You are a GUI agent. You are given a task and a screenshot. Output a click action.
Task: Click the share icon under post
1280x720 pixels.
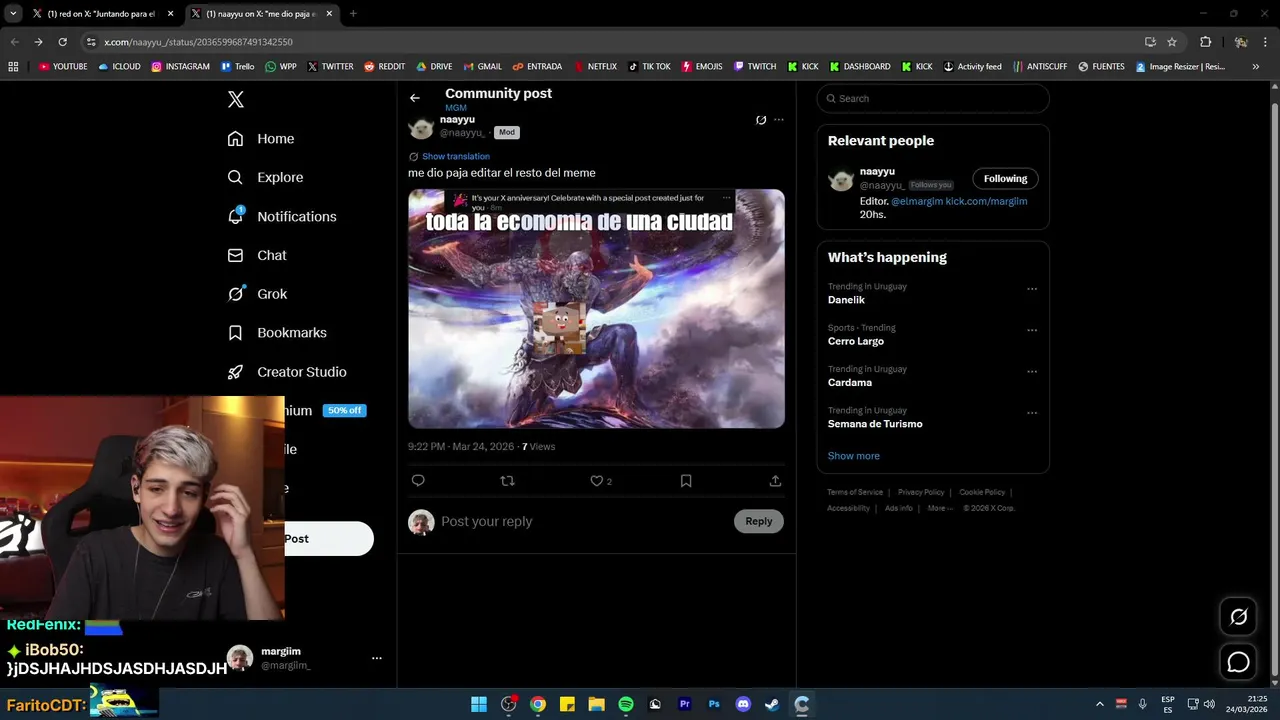(775, 481)
